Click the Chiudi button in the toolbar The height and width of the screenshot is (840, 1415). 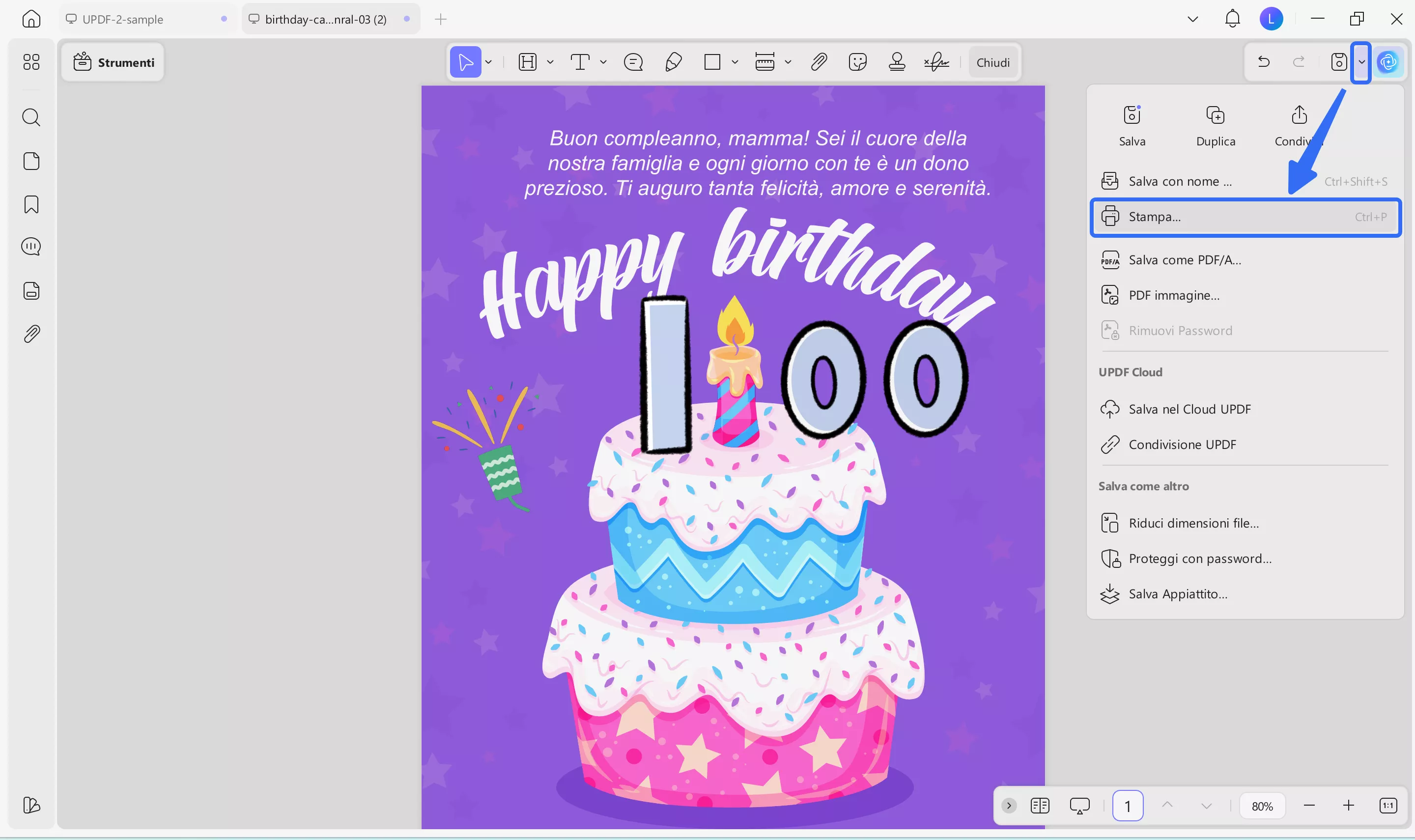993,62
